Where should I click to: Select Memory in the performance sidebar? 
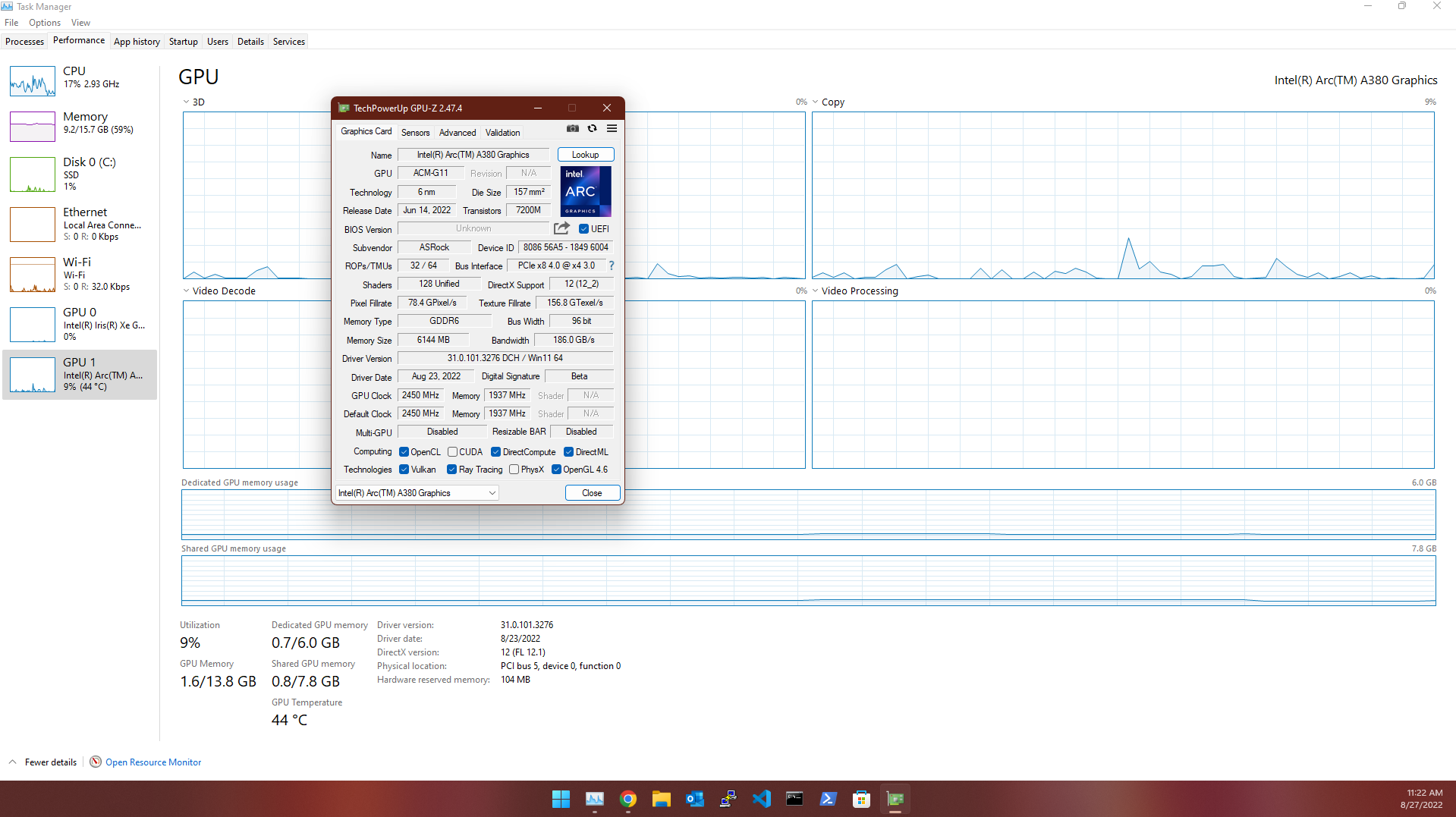[x=80, y=126]
